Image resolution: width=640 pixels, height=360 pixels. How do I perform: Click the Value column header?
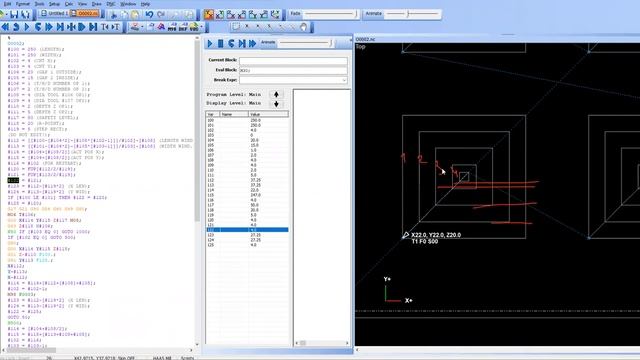[x=268, y=114]
